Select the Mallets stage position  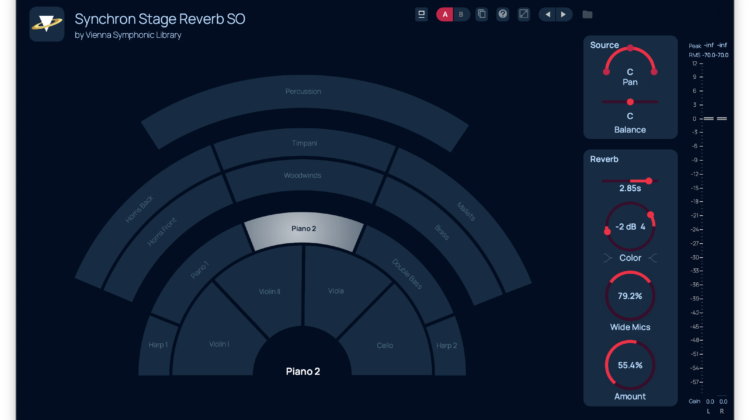coord(465,211)
